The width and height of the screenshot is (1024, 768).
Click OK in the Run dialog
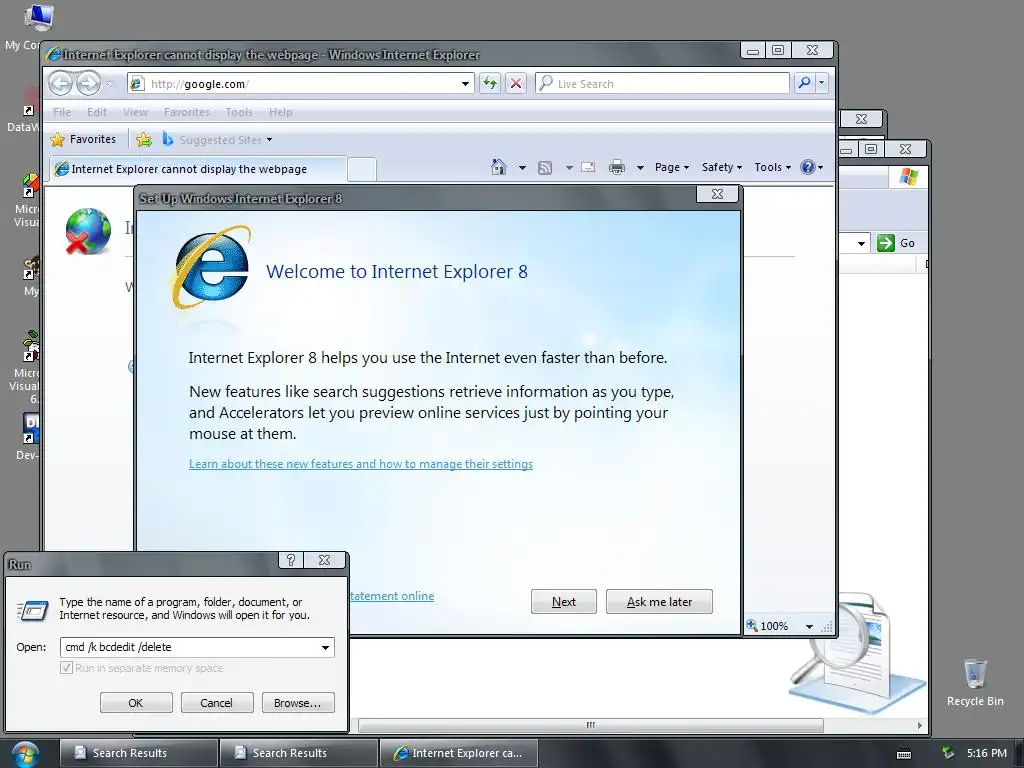[x=136, y=703]
